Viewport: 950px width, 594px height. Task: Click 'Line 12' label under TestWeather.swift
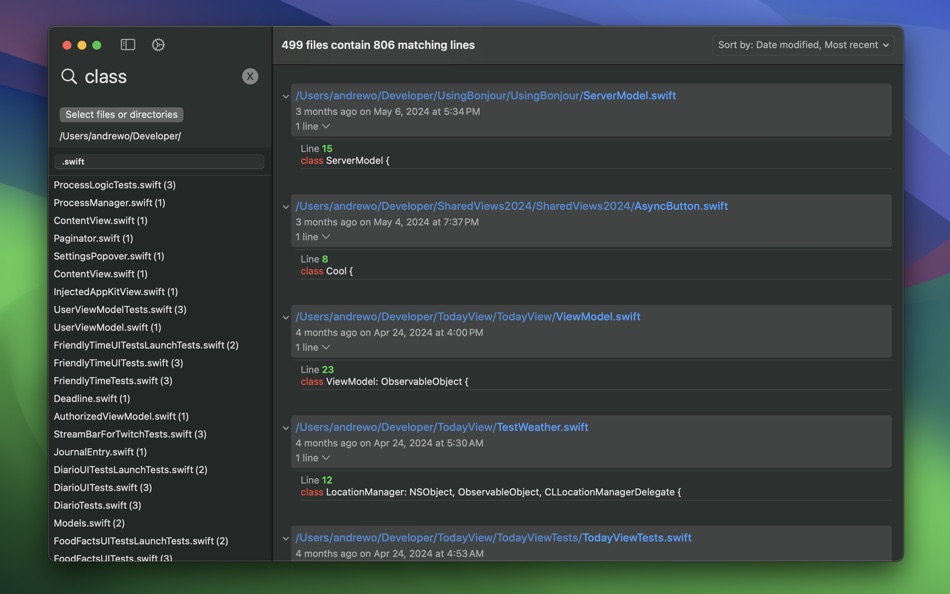coord(316,480)
